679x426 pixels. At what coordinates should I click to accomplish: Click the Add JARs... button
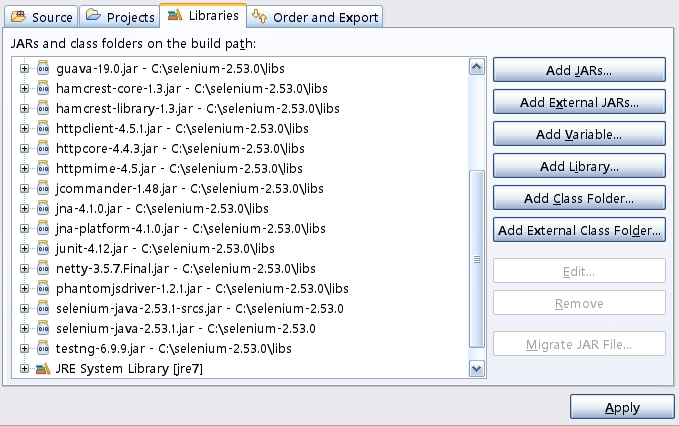coord(579,70)
